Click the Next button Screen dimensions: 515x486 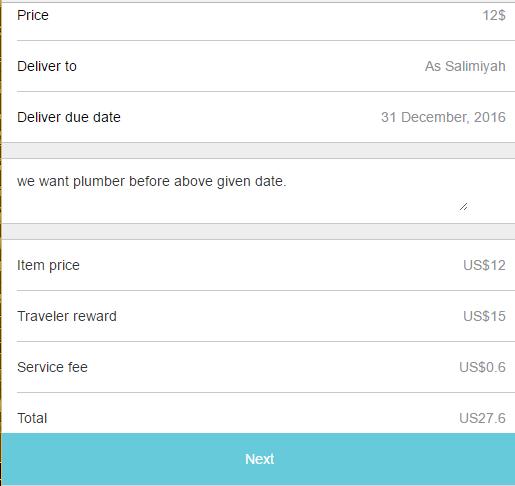pos(258,459)
